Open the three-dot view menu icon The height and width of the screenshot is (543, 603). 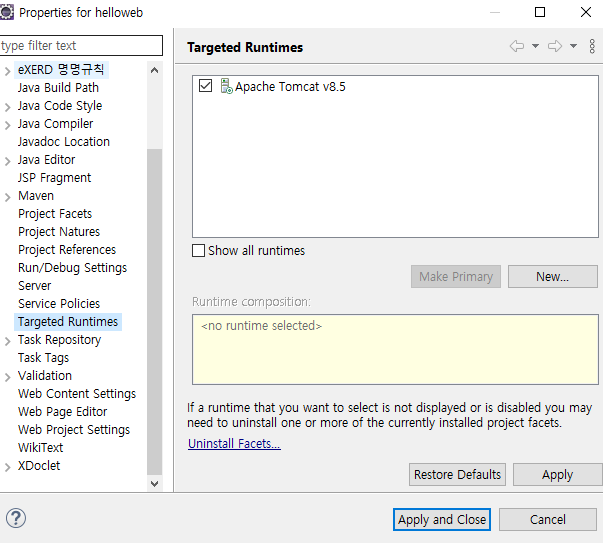tap(592, 47)
